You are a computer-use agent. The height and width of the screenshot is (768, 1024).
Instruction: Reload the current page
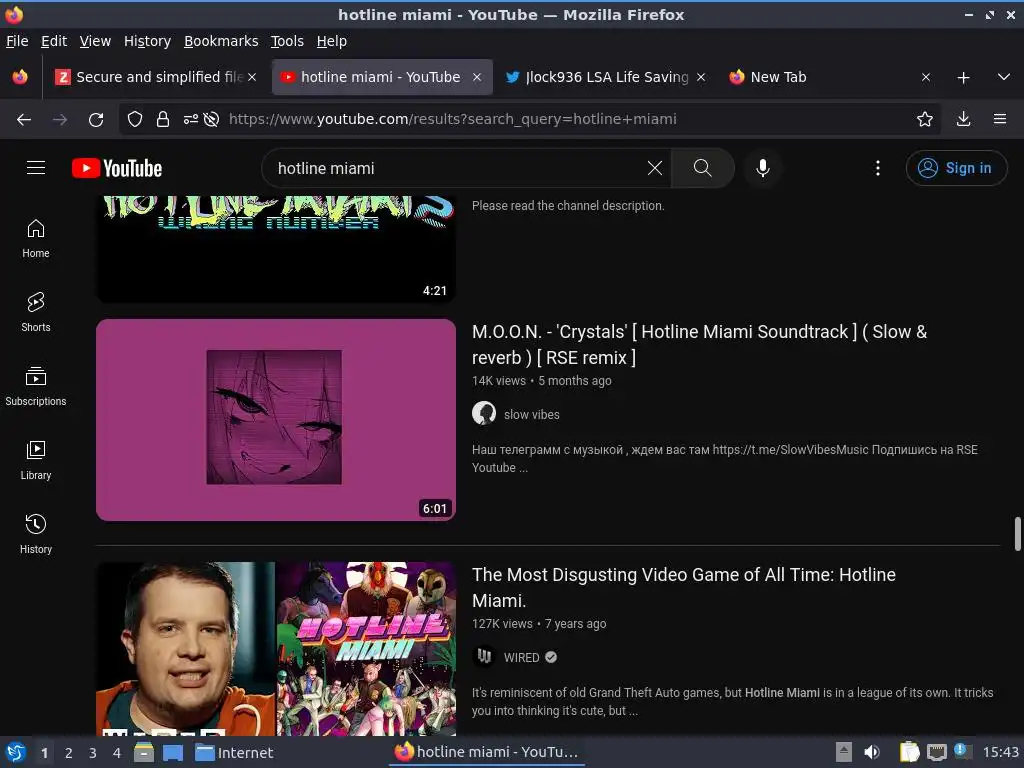[96, 119]
